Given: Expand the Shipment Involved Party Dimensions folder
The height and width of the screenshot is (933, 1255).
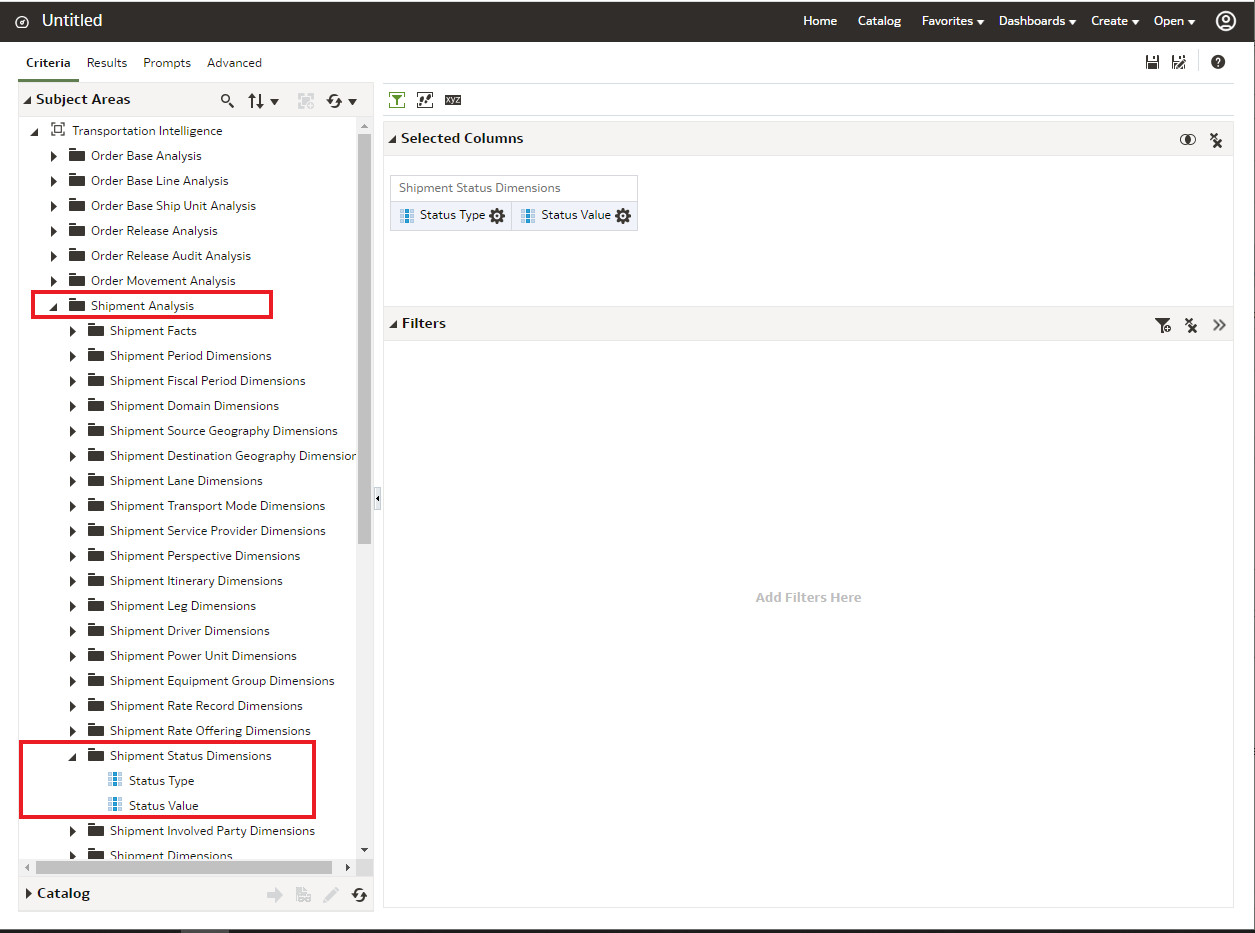Looking at the screenshot, I should 73,831.
